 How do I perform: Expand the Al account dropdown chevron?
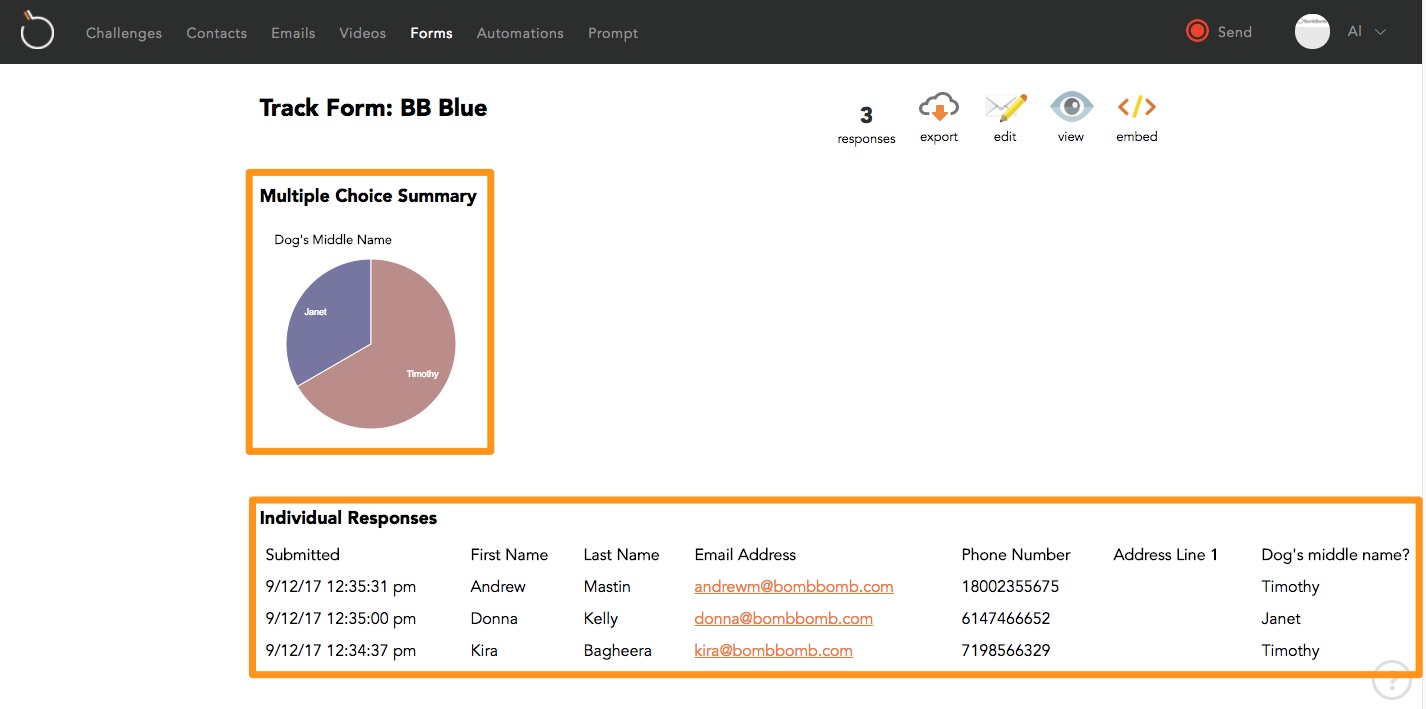1380,32
